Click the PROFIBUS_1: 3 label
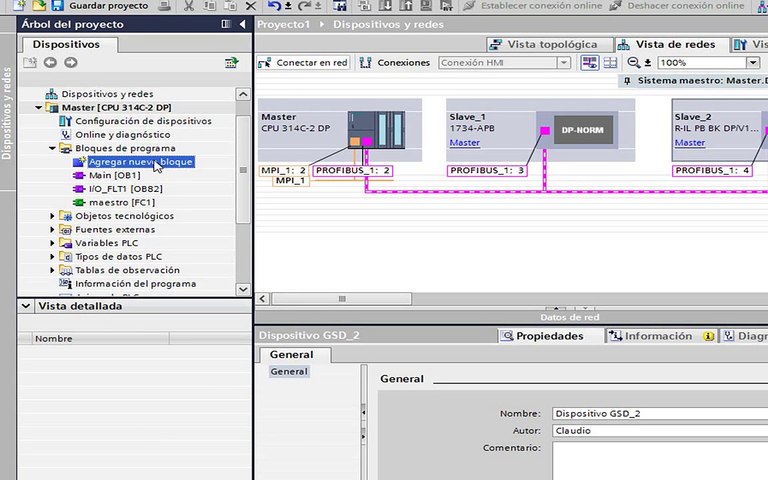 [x=487, y=170]
